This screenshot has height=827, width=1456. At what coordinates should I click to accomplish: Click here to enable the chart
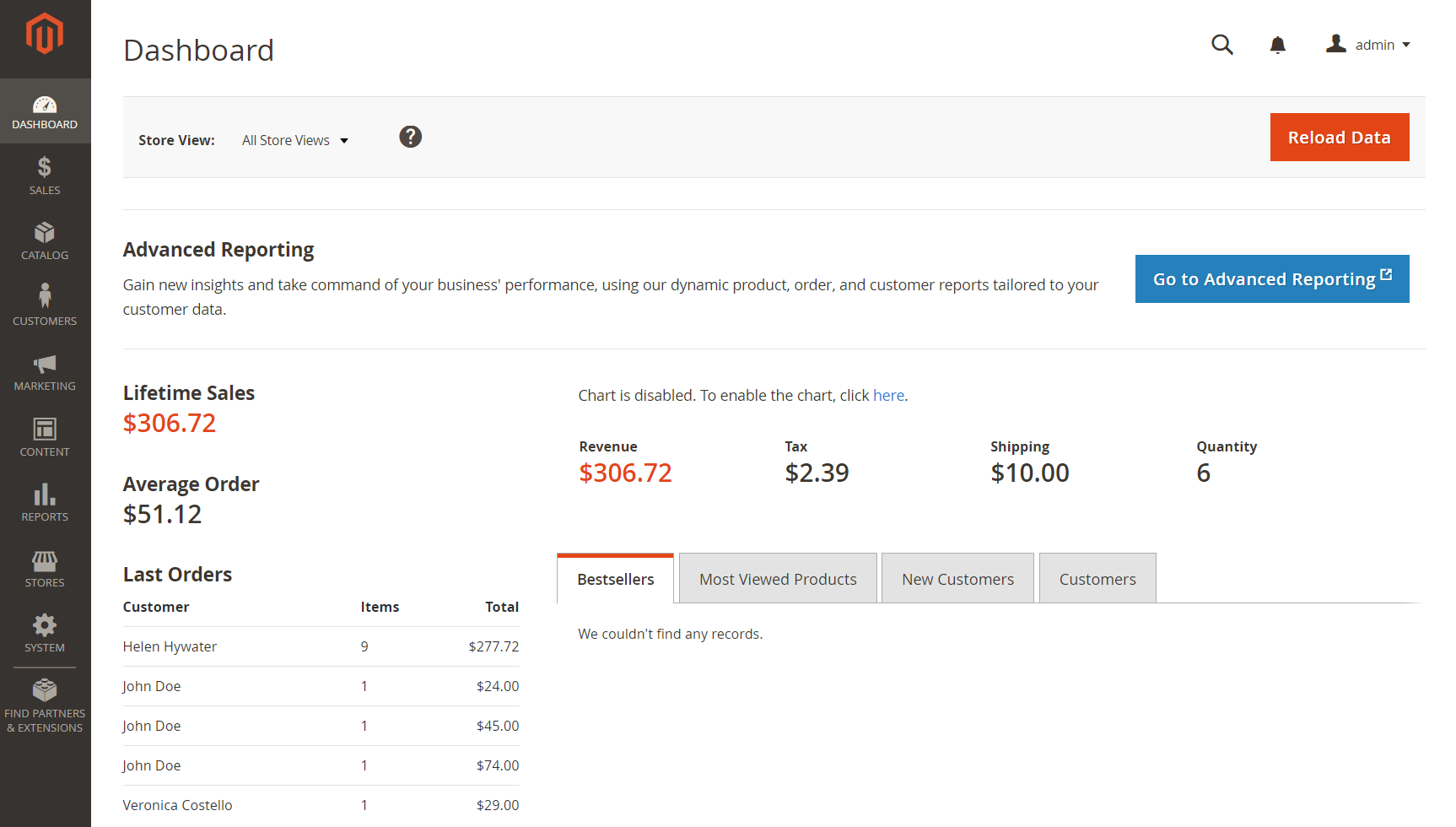(x=888, y=395)
